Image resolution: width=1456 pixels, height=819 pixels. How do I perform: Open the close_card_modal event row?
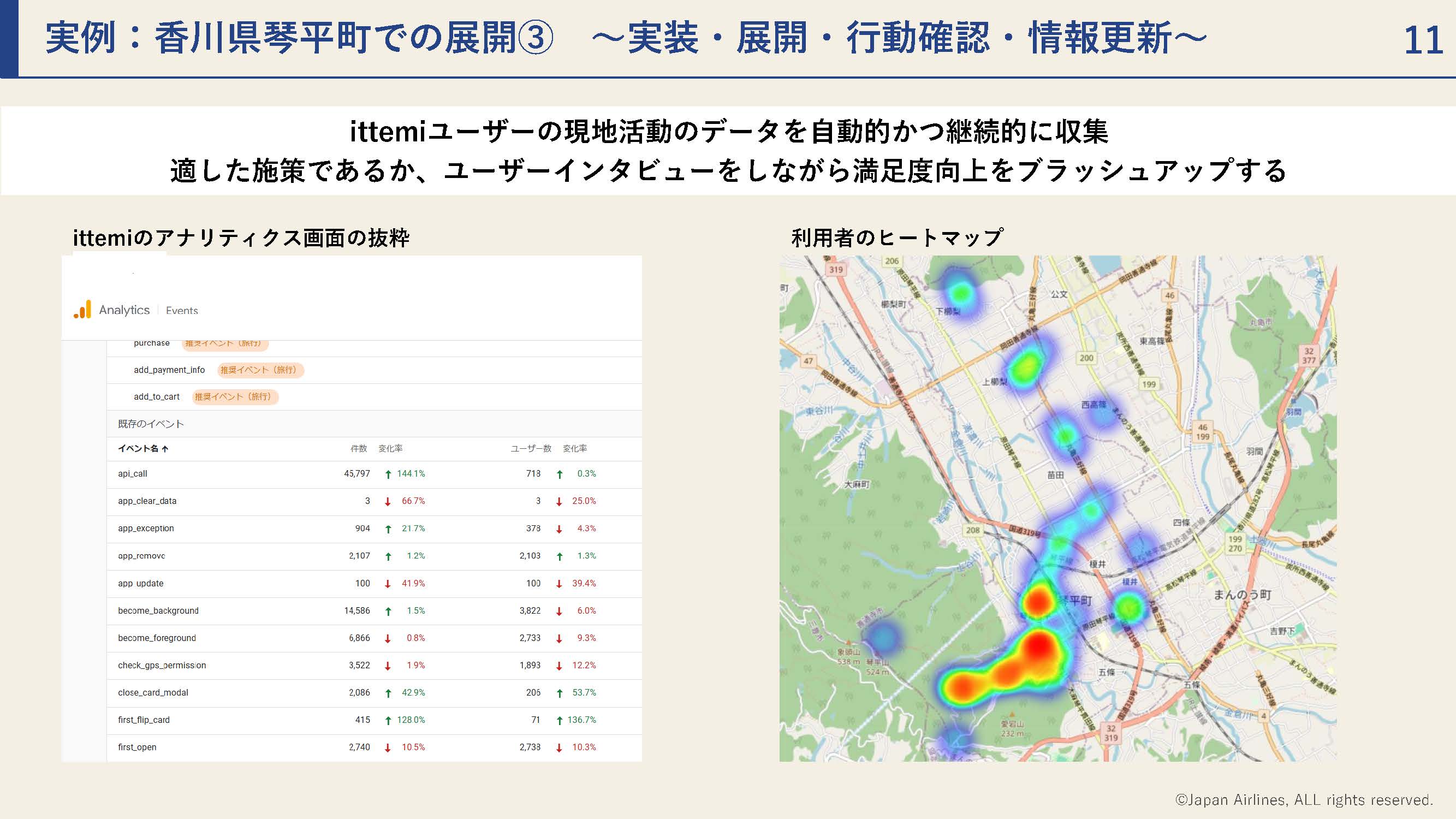coord(153,692)
